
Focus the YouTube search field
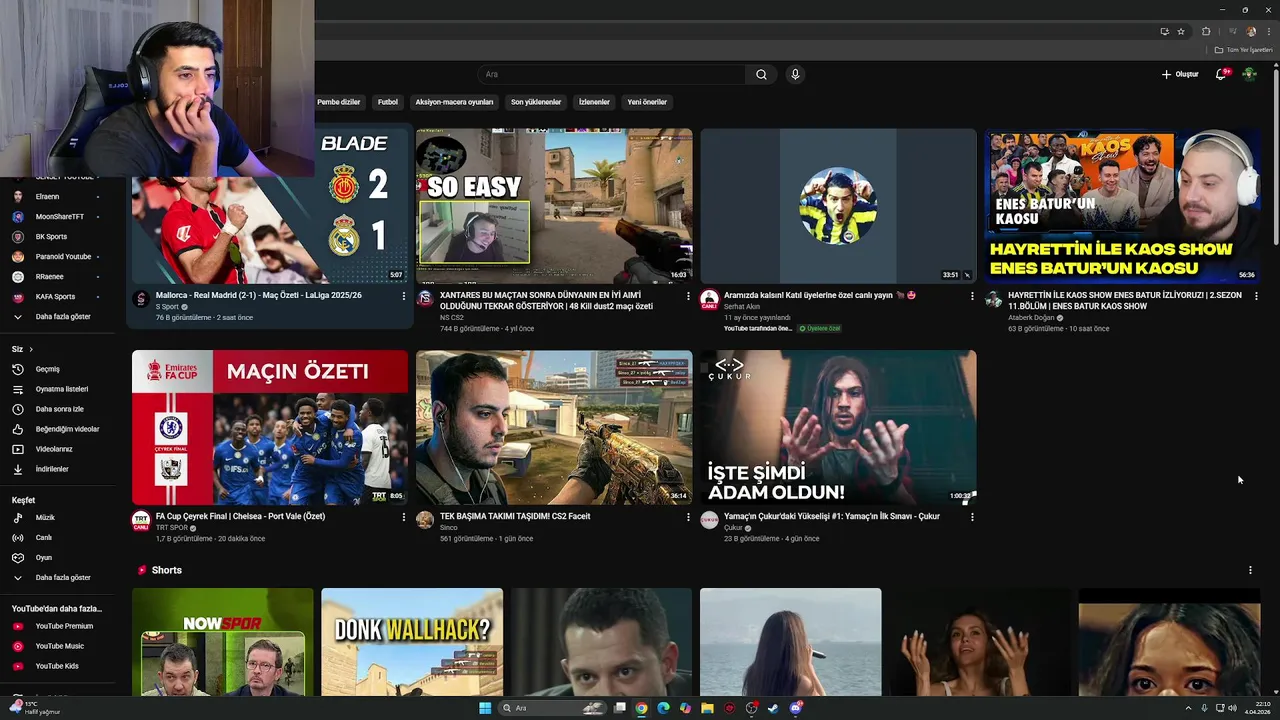pyautogui.click(x=610, y=74)
